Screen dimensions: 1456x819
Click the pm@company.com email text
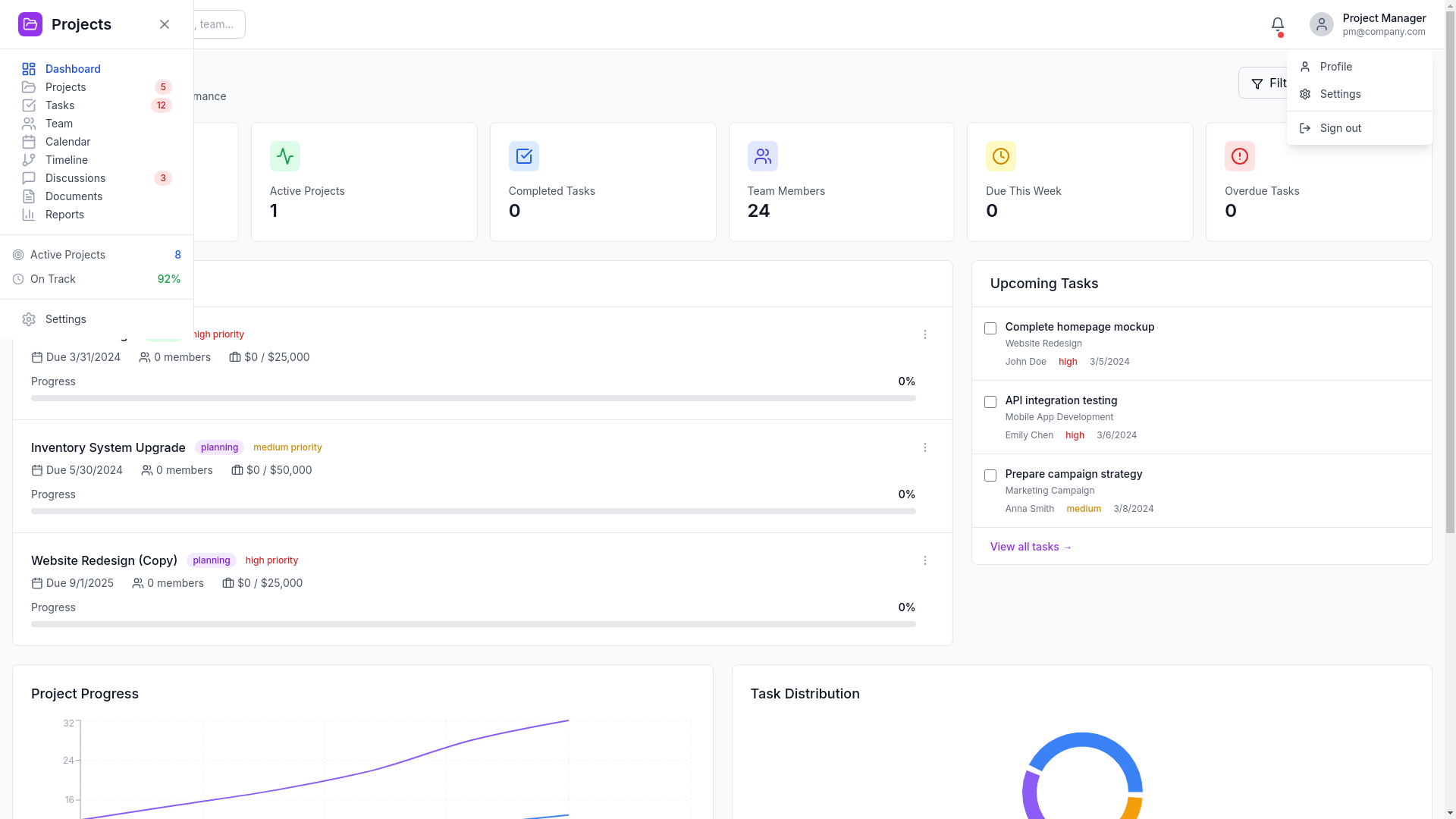pyautogui.click(x=1384, y=32)
